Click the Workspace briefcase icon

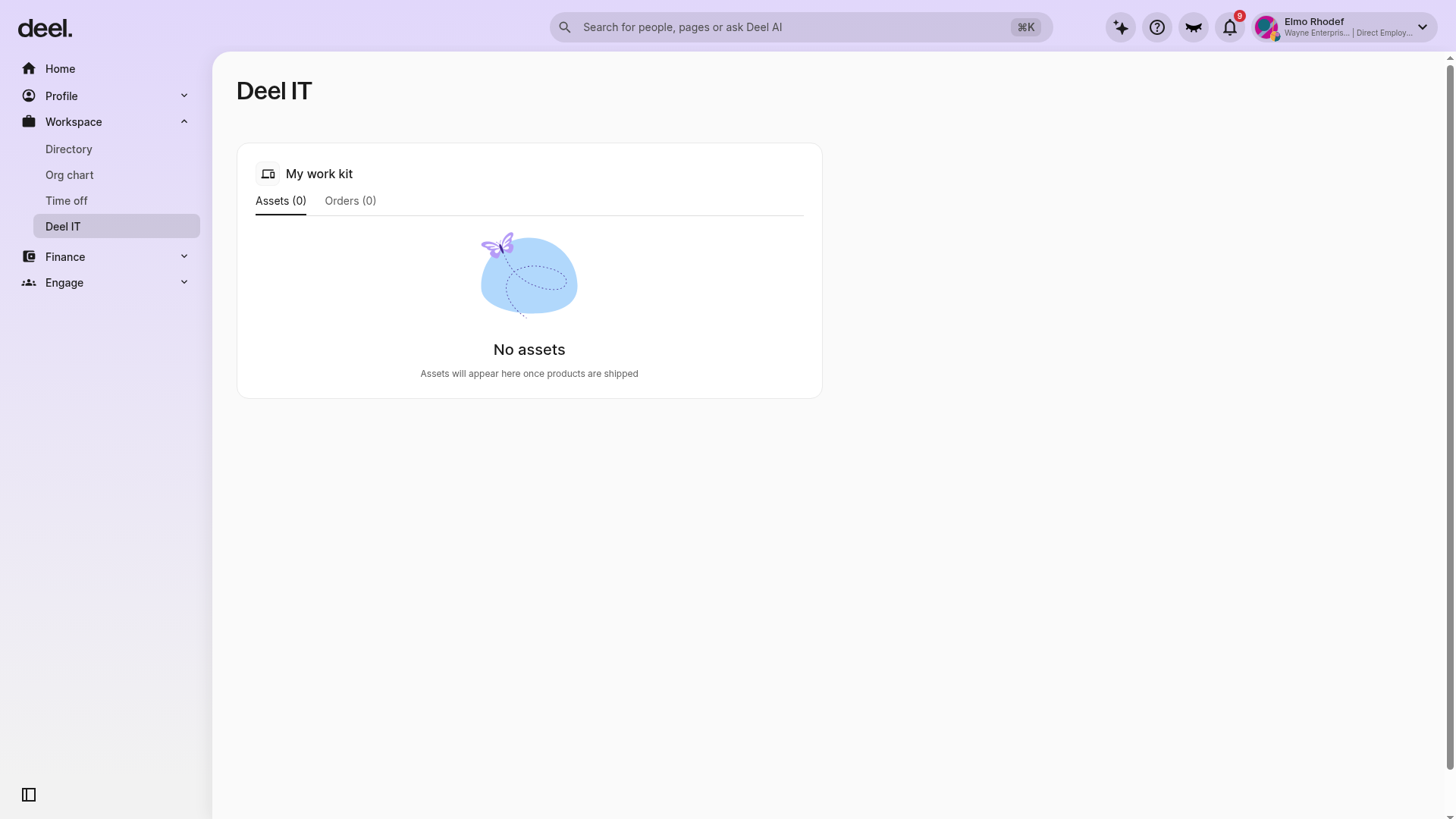pyautogui.click(x=29, y=121)
